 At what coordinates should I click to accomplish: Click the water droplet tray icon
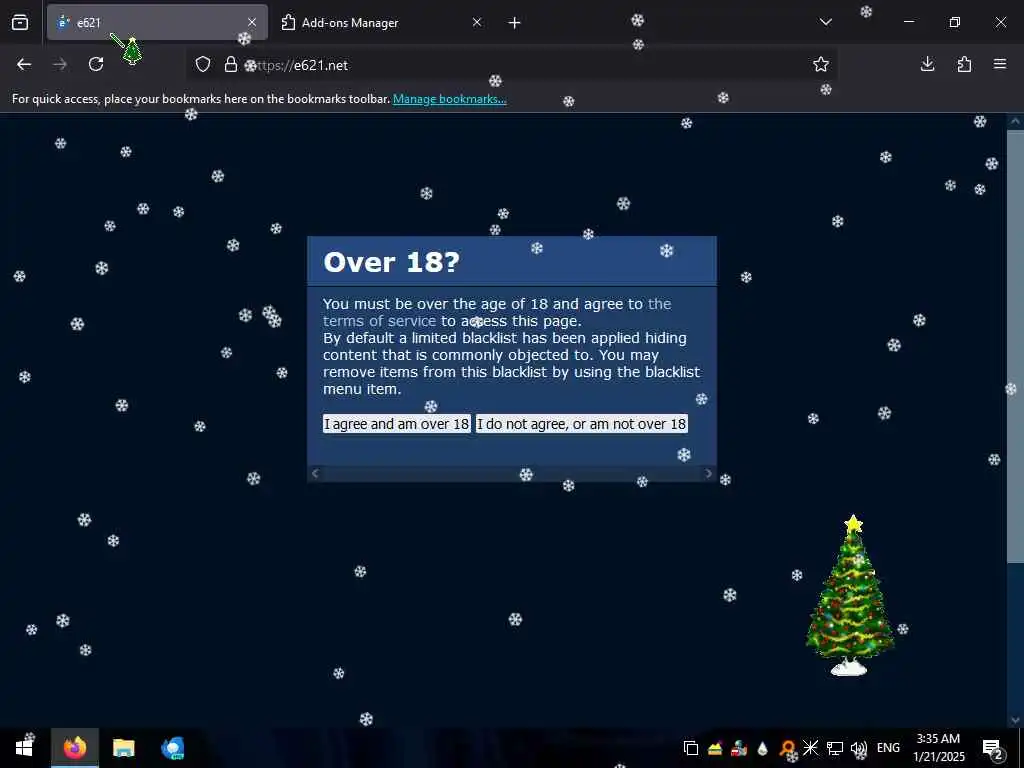(x=763, y=748)
